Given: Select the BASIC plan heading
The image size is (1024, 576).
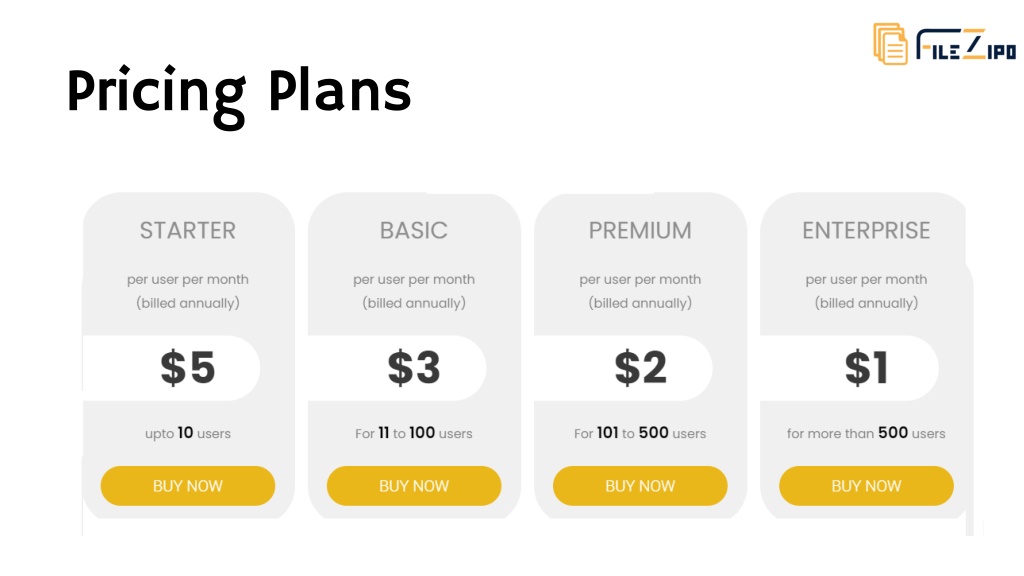Looking at the screenshot, I should coord(414,231).
